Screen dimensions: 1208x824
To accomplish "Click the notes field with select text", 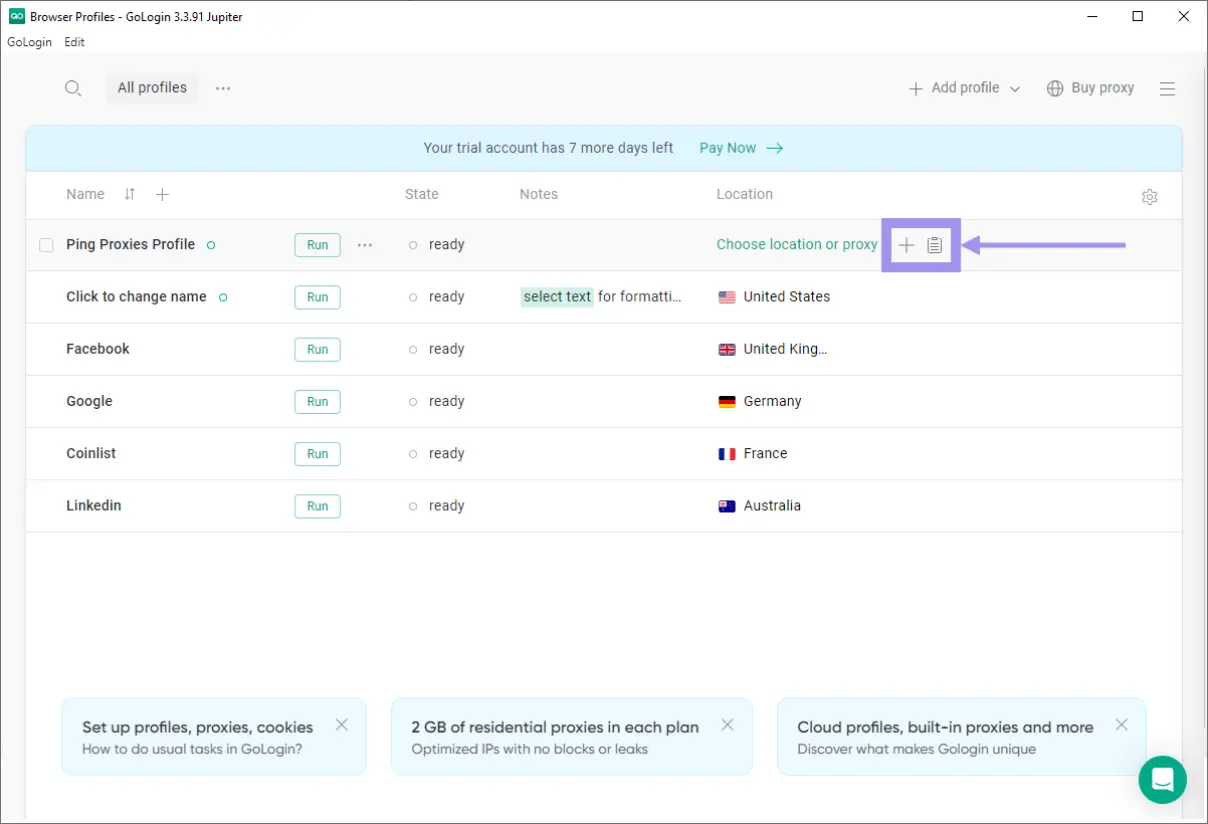I will [x=601, y=297].
